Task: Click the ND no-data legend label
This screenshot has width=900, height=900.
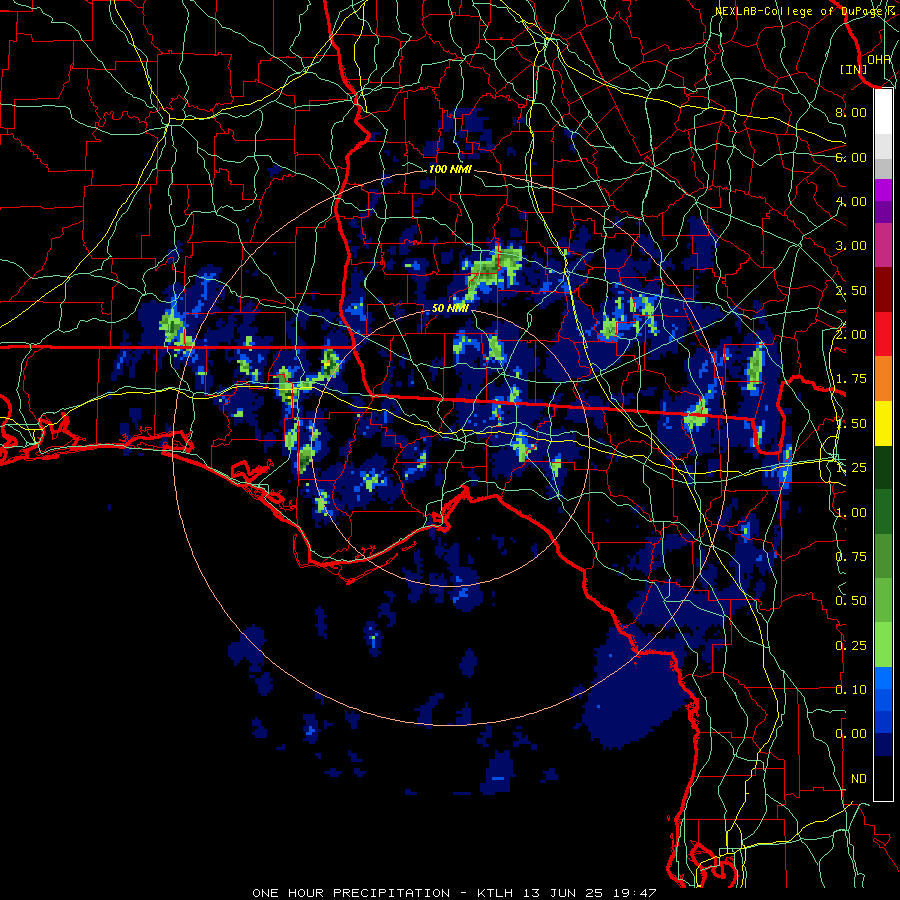Action: pos(859,779)
